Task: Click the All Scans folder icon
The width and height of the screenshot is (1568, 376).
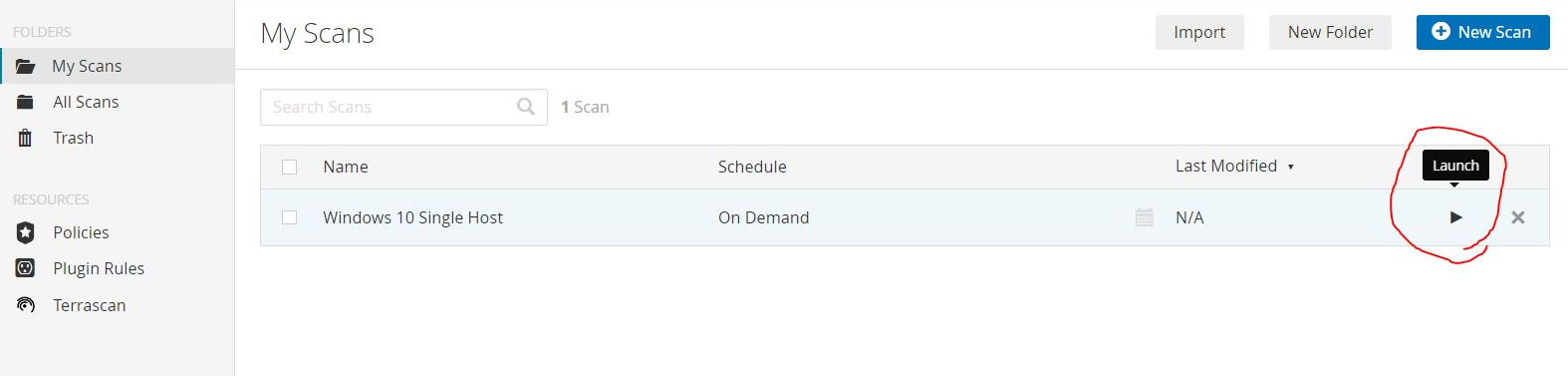Action: pos(26,102)
